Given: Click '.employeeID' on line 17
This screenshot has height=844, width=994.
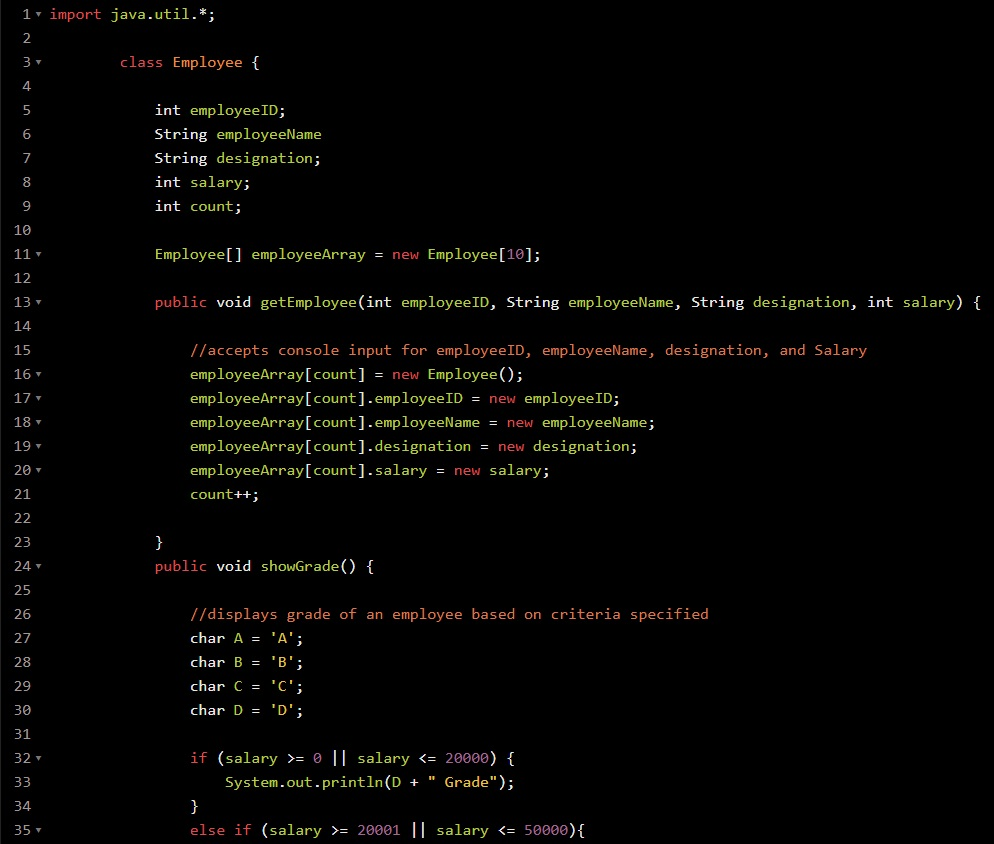Looking at the screenshot, I should 415,399.
